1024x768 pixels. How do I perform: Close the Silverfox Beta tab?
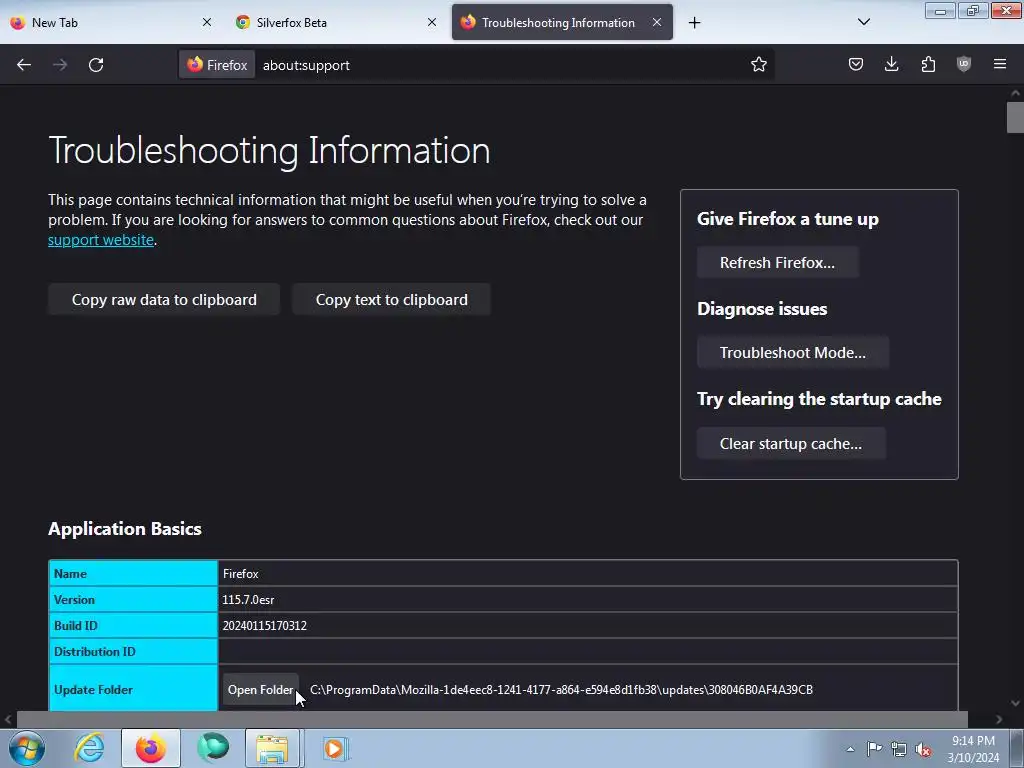pos(432,22)
